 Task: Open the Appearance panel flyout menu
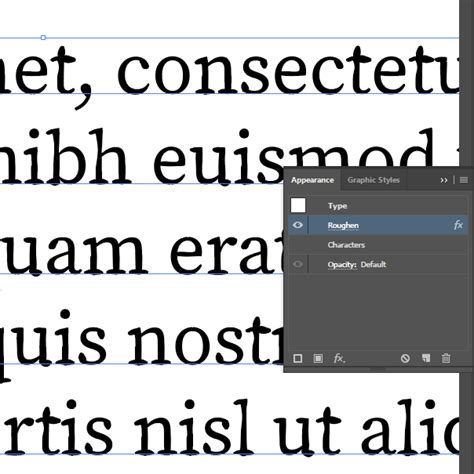(464, 180)
